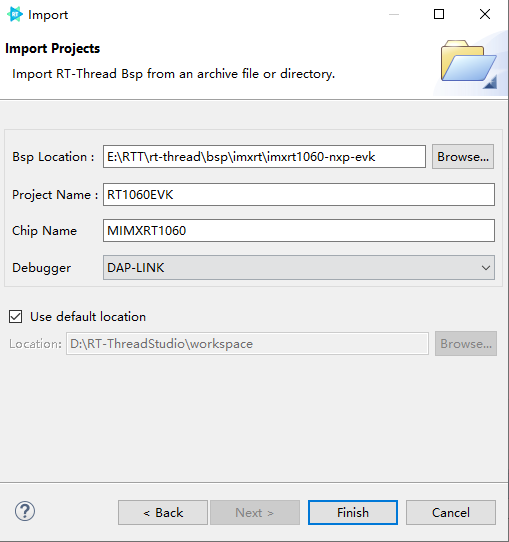509x542 pixels.
Task: Finish importing the project
Action: pos(353,512)
